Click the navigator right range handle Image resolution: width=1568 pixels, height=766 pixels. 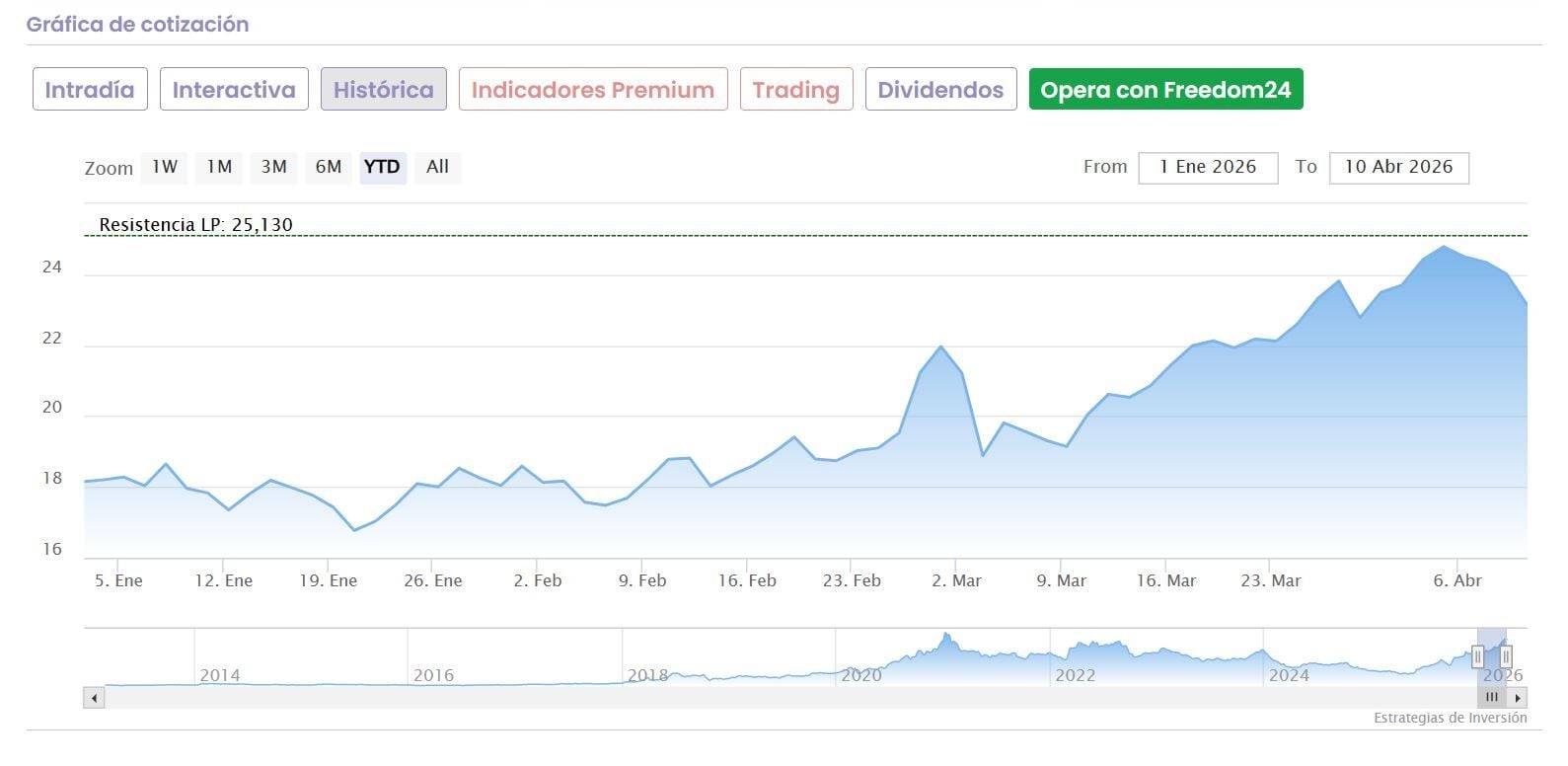[1506, 656]
